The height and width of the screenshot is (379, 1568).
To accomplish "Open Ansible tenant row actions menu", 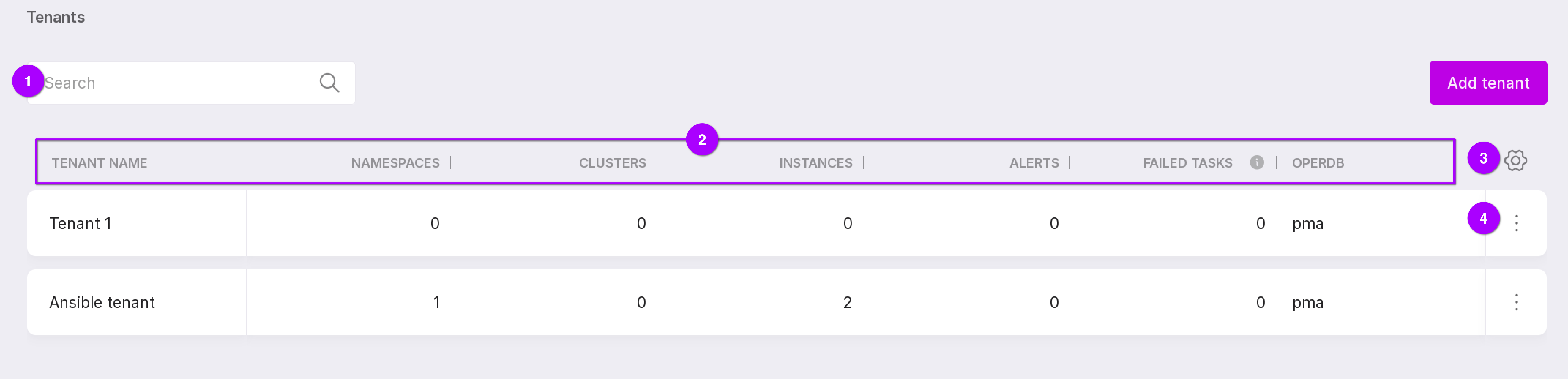I will tap(1516, 302).
